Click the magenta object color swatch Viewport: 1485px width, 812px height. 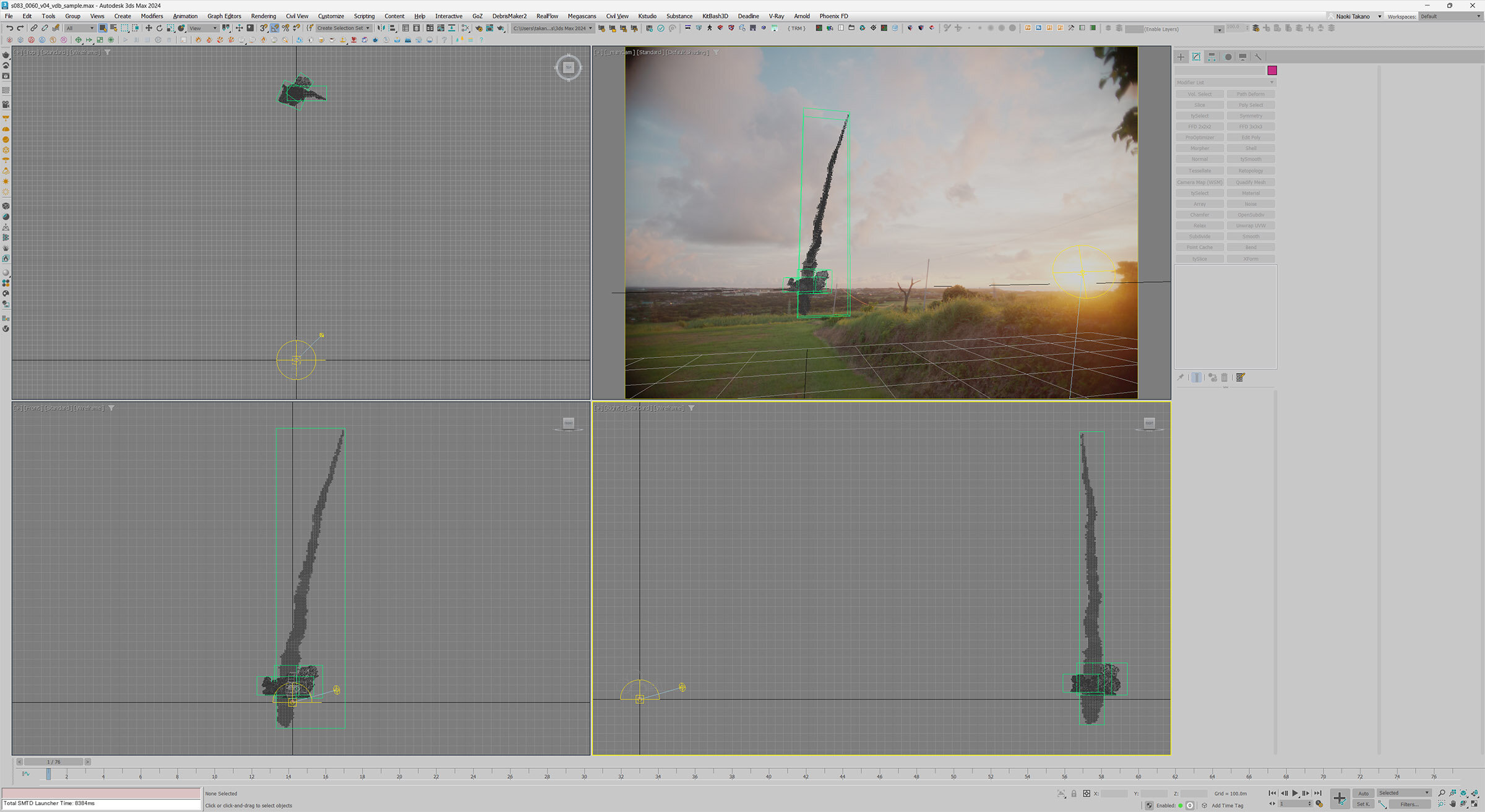pos(1272,71)
